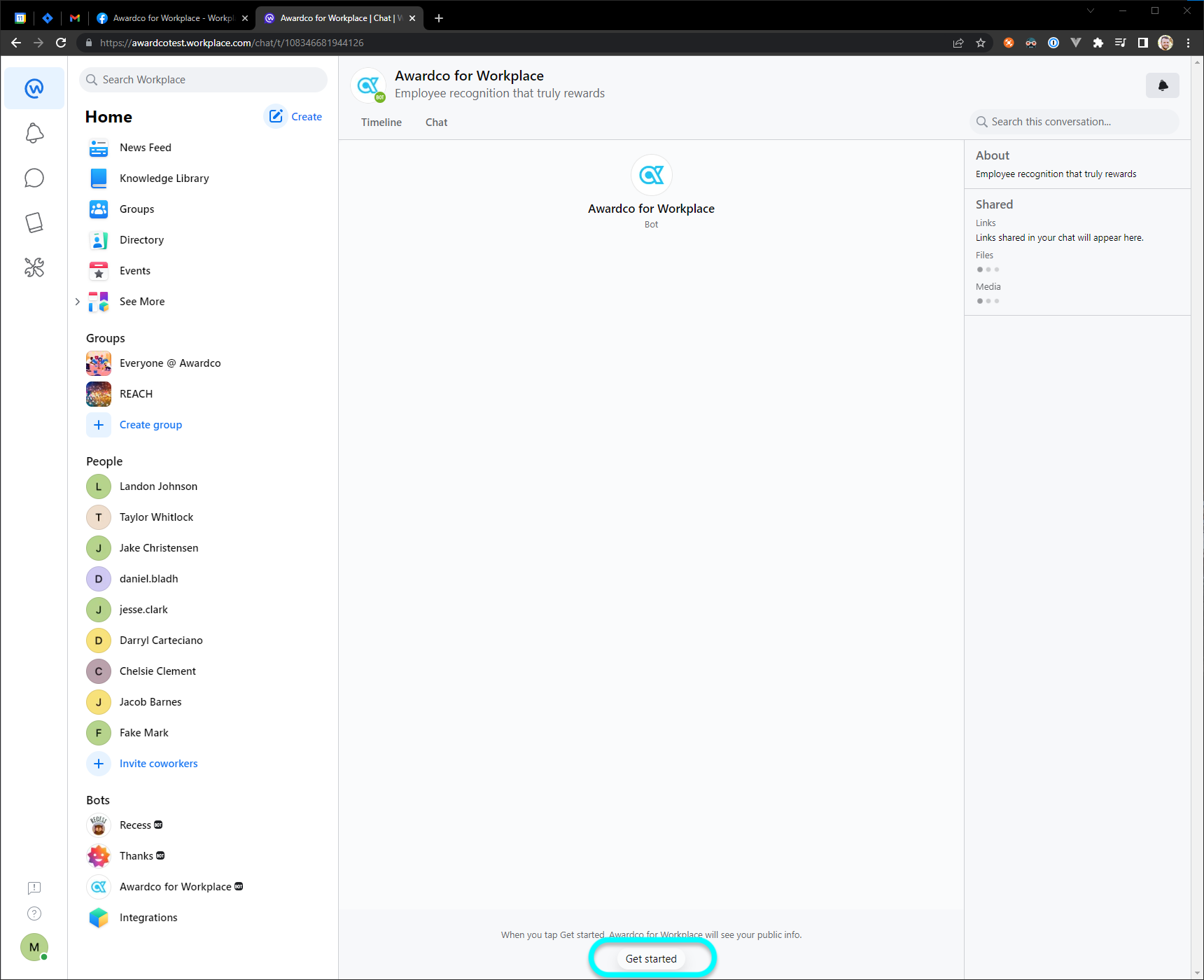Open the help question mark icon
Viewport: 1204px width, 980px height.
point(34,913)
